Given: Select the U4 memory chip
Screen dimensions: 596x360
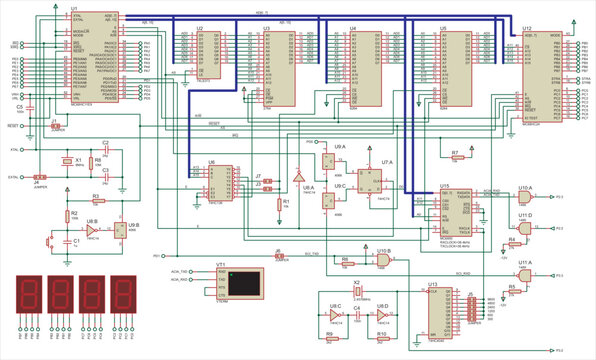Looking at the screenshot, I should [x=366, y=68].
